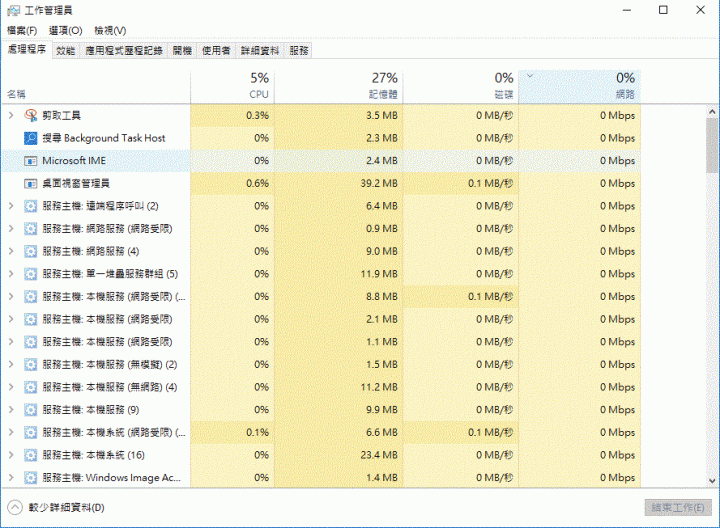Click the 11.9 MB memory cell

339,274
